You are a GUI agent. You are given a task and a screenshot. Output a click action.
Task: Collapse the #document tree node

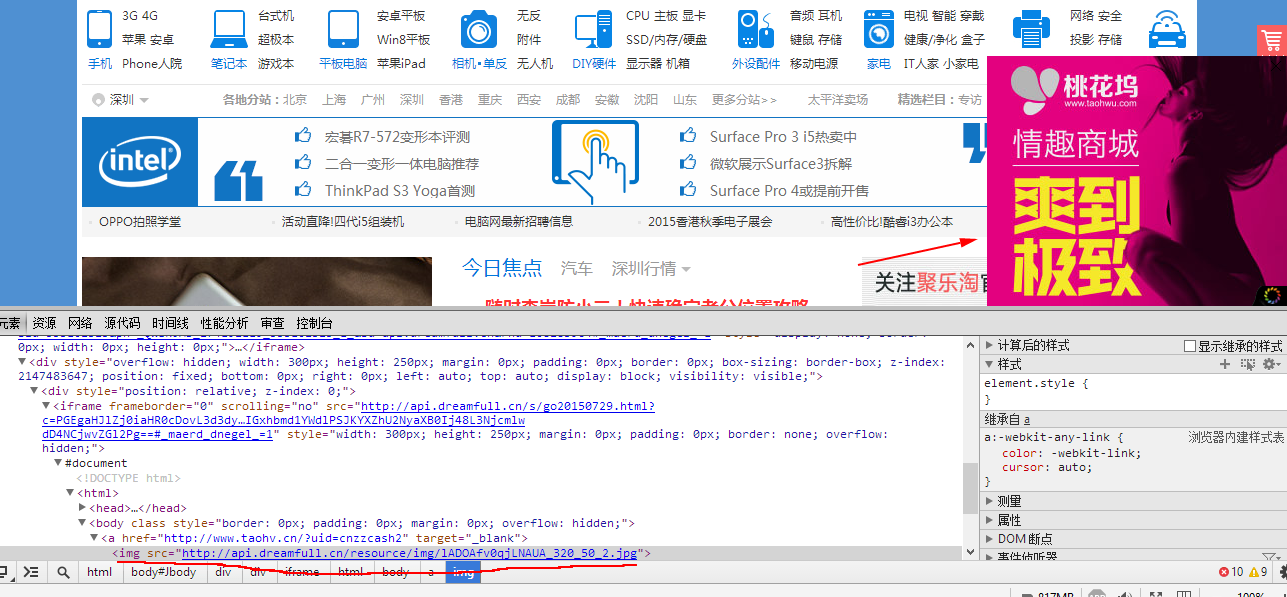(x=58, y=463)
